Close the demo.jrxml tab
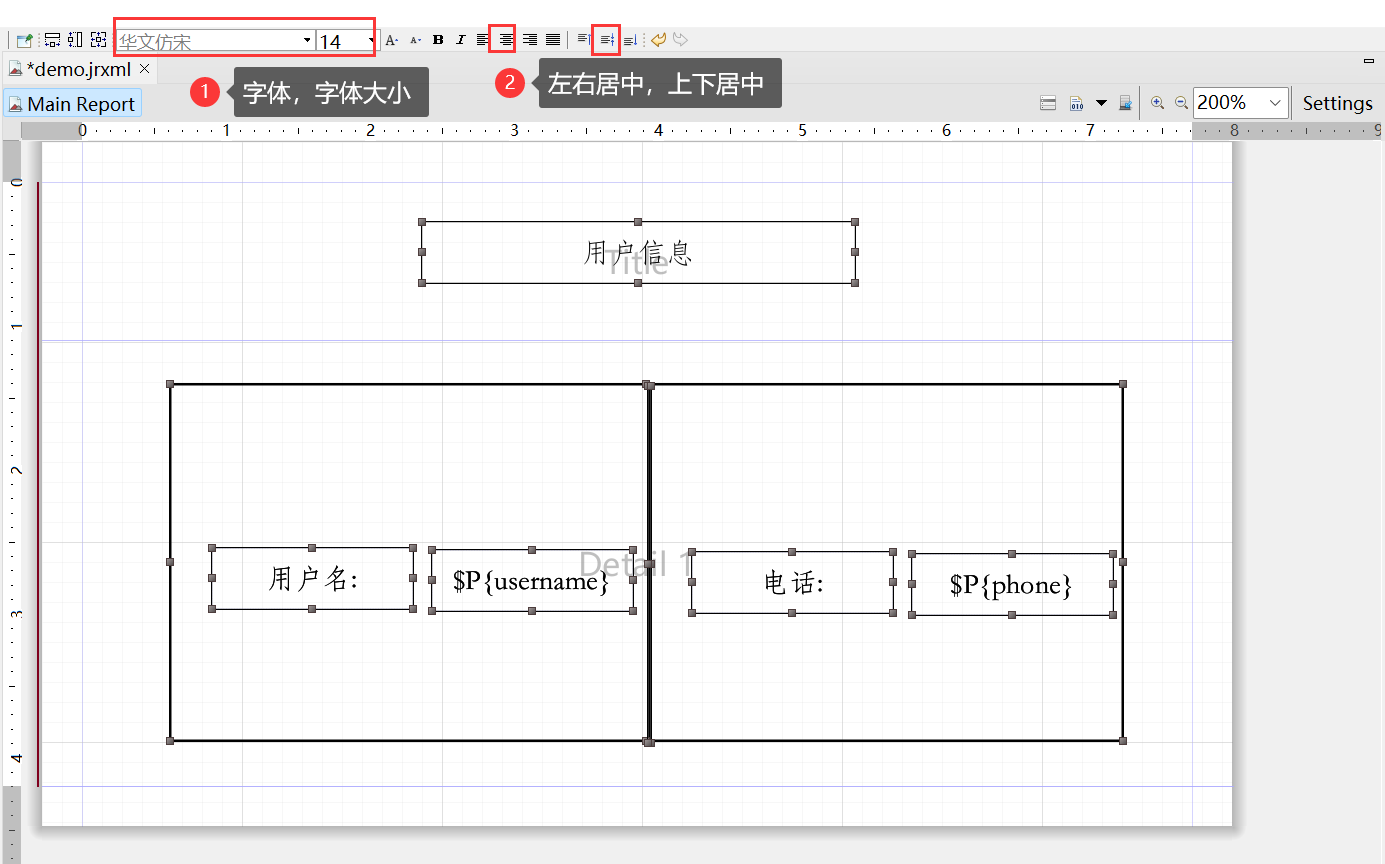Screen dimensions: 1385x864 point(145,70)
